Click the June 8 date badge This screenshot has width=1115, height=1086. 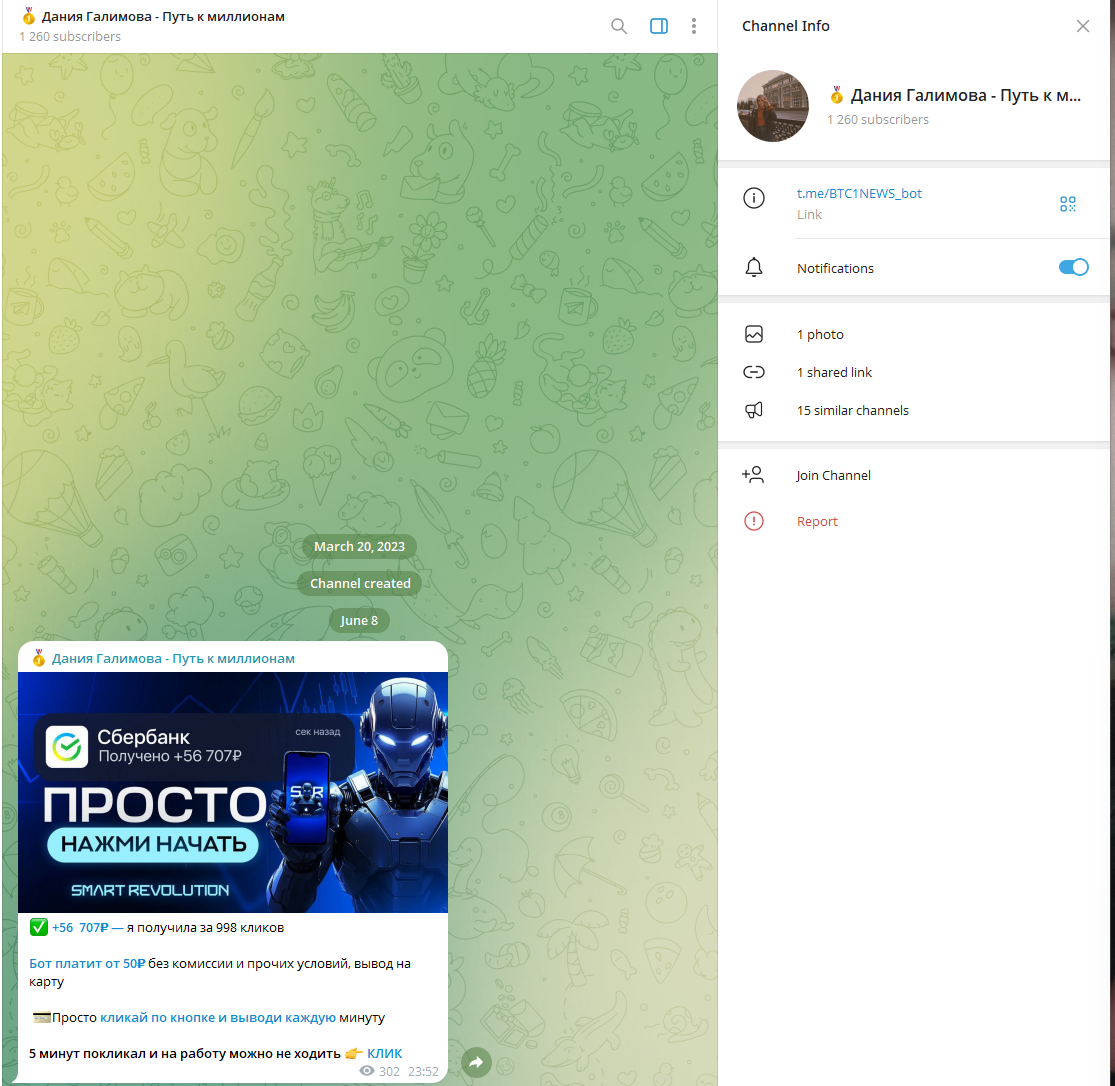(x=359, y=620)
